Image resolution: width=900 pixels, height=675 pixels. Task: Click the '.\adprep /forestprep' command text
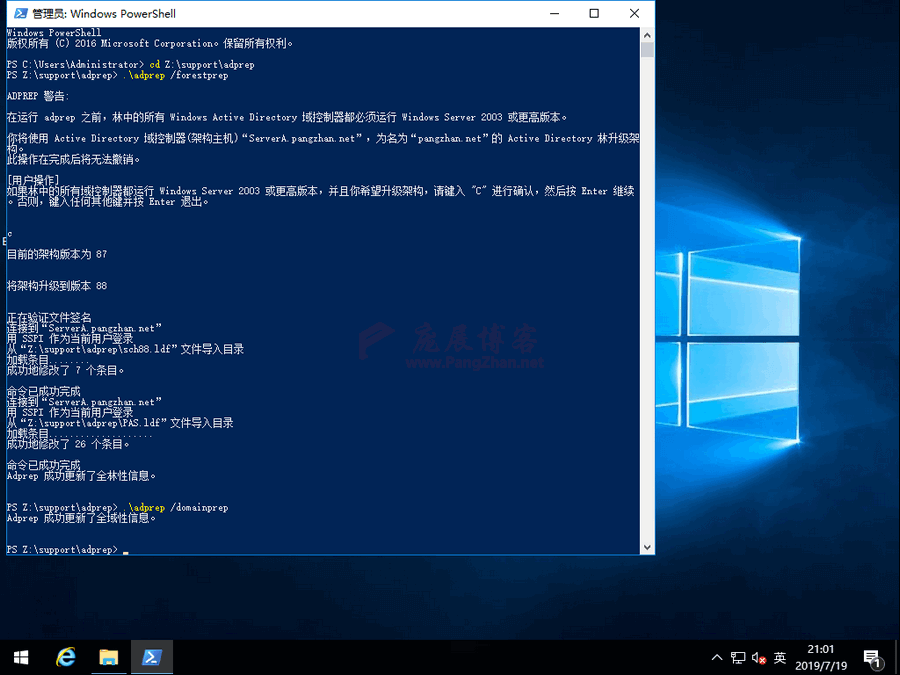coord(175,75)
